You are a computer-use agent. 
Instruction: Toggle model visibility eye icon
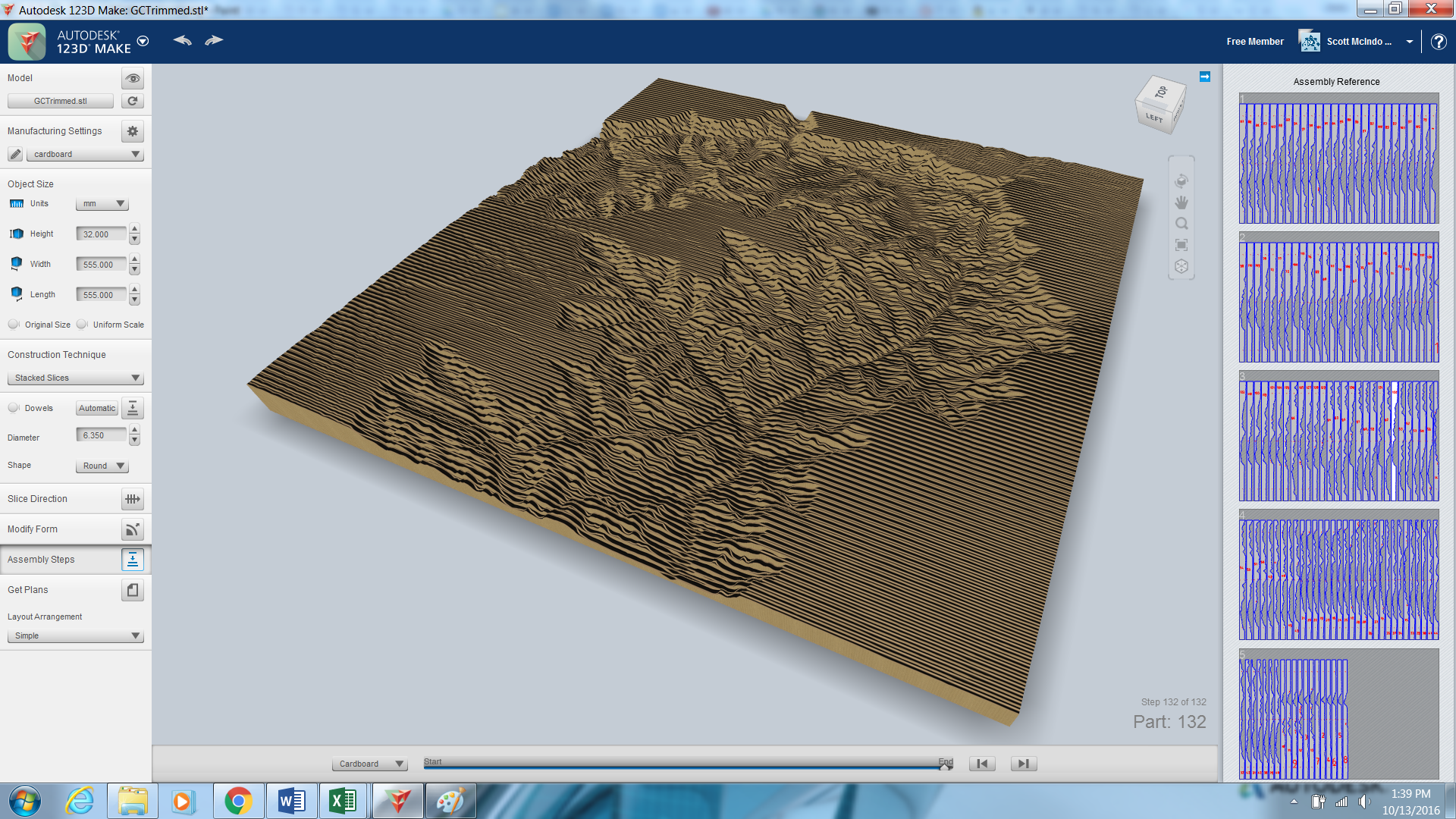point(133,78)
